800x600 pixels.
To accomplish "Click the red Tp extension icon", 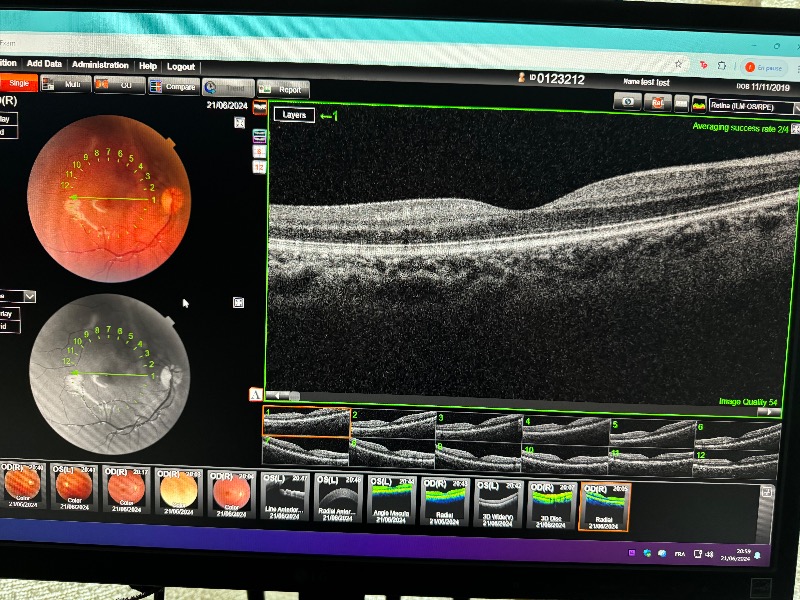I will pyautogui.click(x=703, y=65).
